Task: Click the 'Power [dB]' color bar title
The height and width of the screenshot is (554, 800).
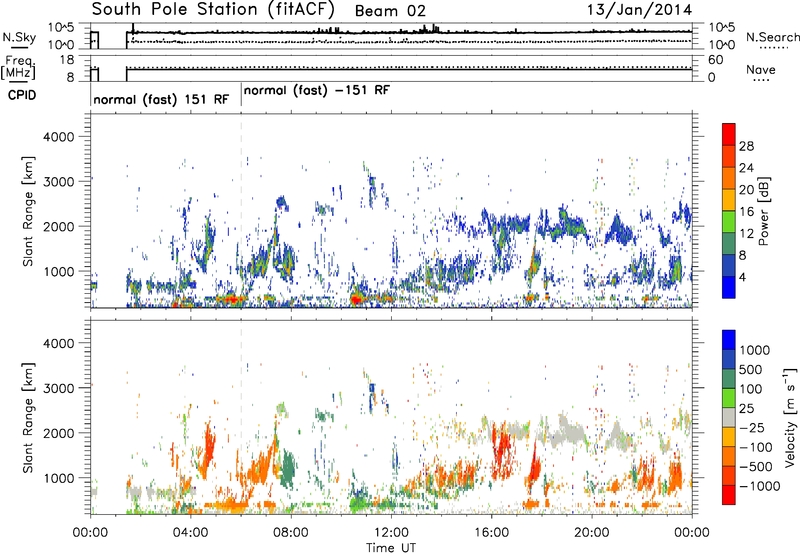Action: point(763,212)
